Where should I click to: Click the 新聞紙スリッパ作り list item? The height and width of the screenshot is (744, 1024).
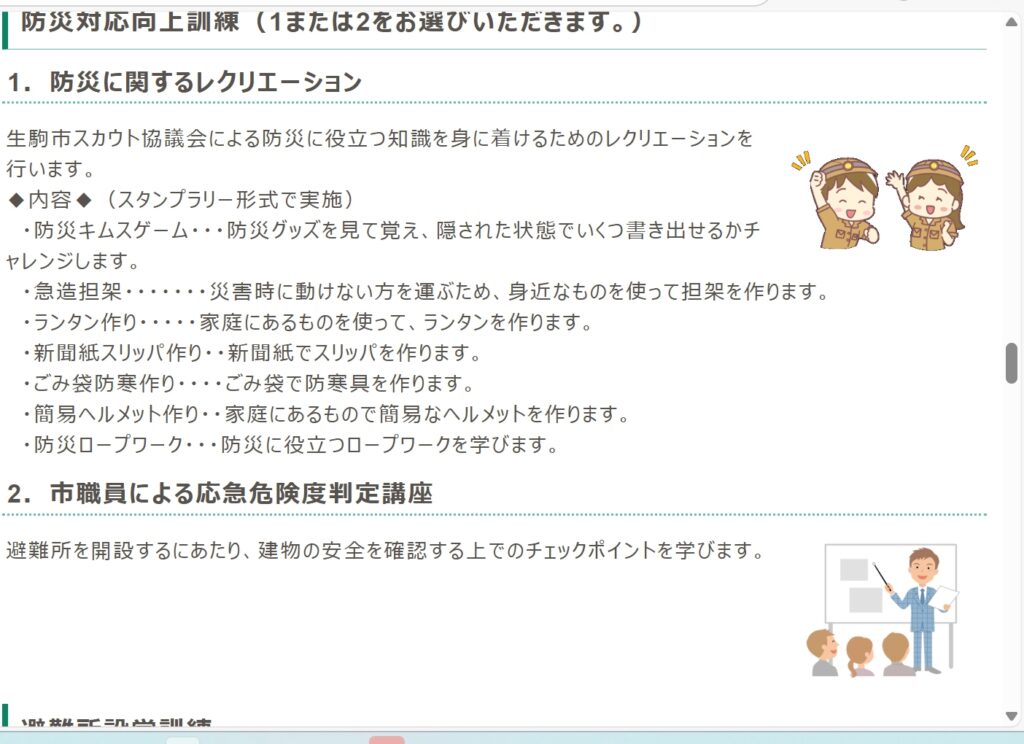click(x=251, y=353)
